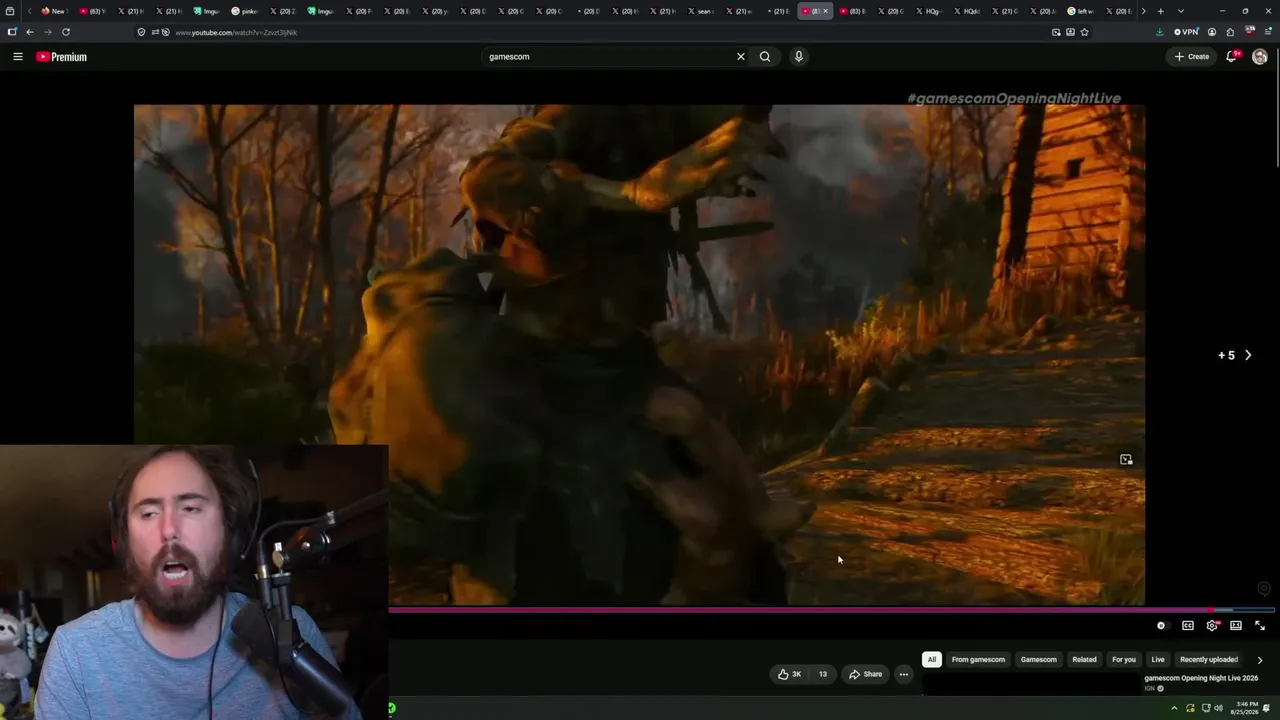The width and height of the screenshot is (1280, 720).
Task: Open the browser downloads icon
Action: click(x=1159, y=32)
